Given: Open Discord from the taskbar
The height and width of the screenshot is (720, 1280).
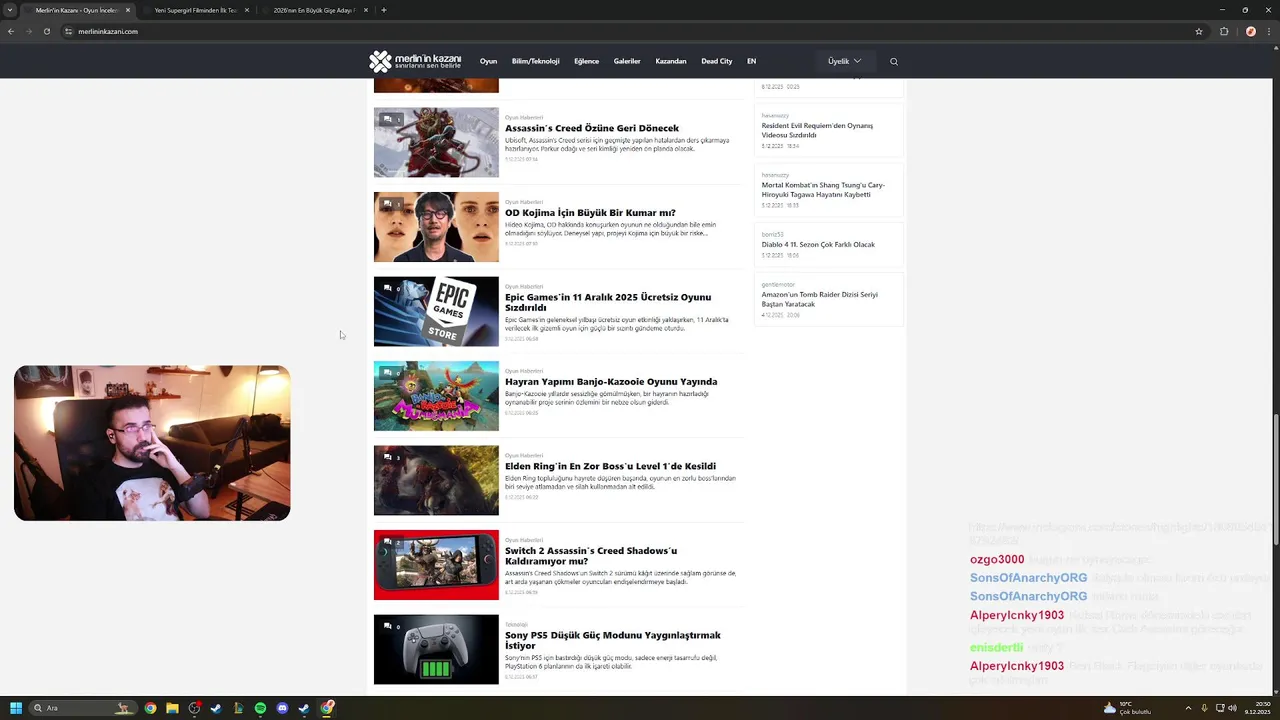Looking at the screenshot, I should [x=282, y=708].
